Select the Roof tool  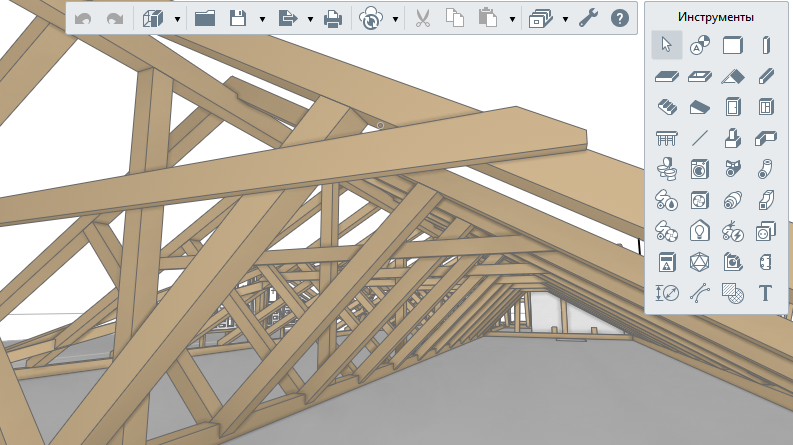[733, 76]
